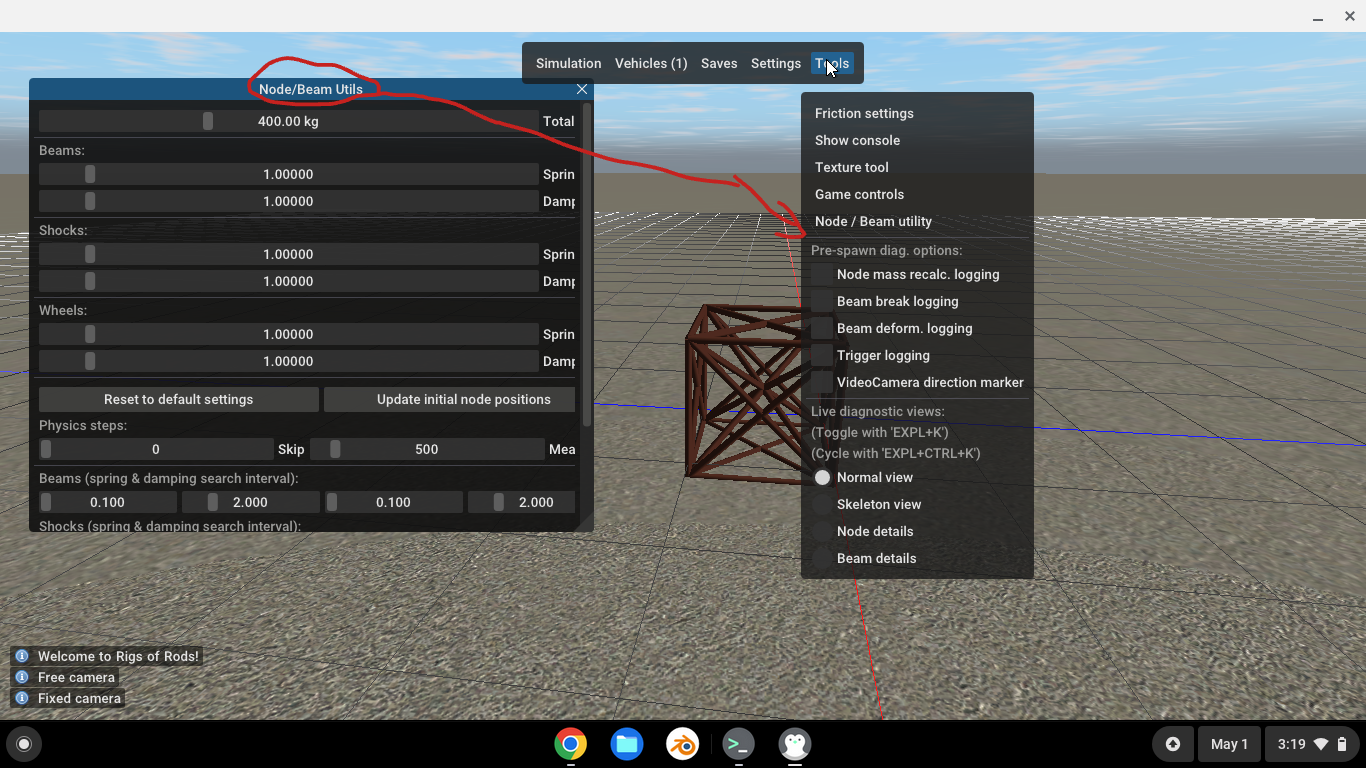This screenshot has height=768, width=1366.
Task: Click the Beams damping slider
Action: [x=289, y=201]
